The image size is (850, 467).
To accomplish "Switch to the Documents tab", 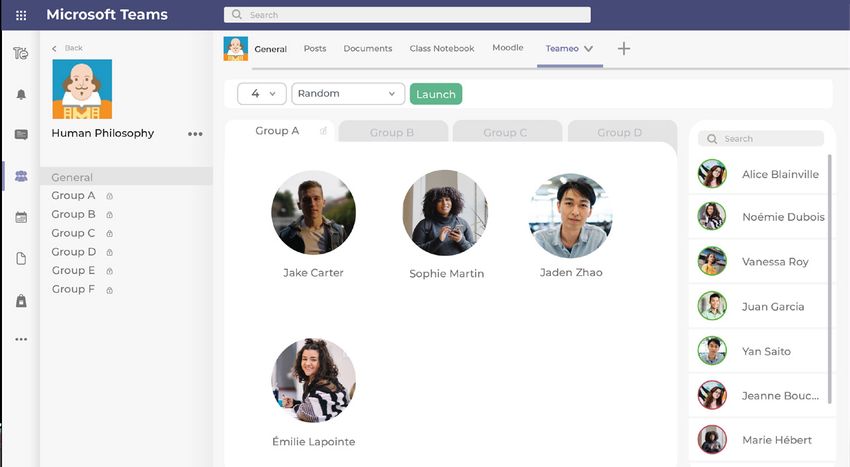I will 368,48.
